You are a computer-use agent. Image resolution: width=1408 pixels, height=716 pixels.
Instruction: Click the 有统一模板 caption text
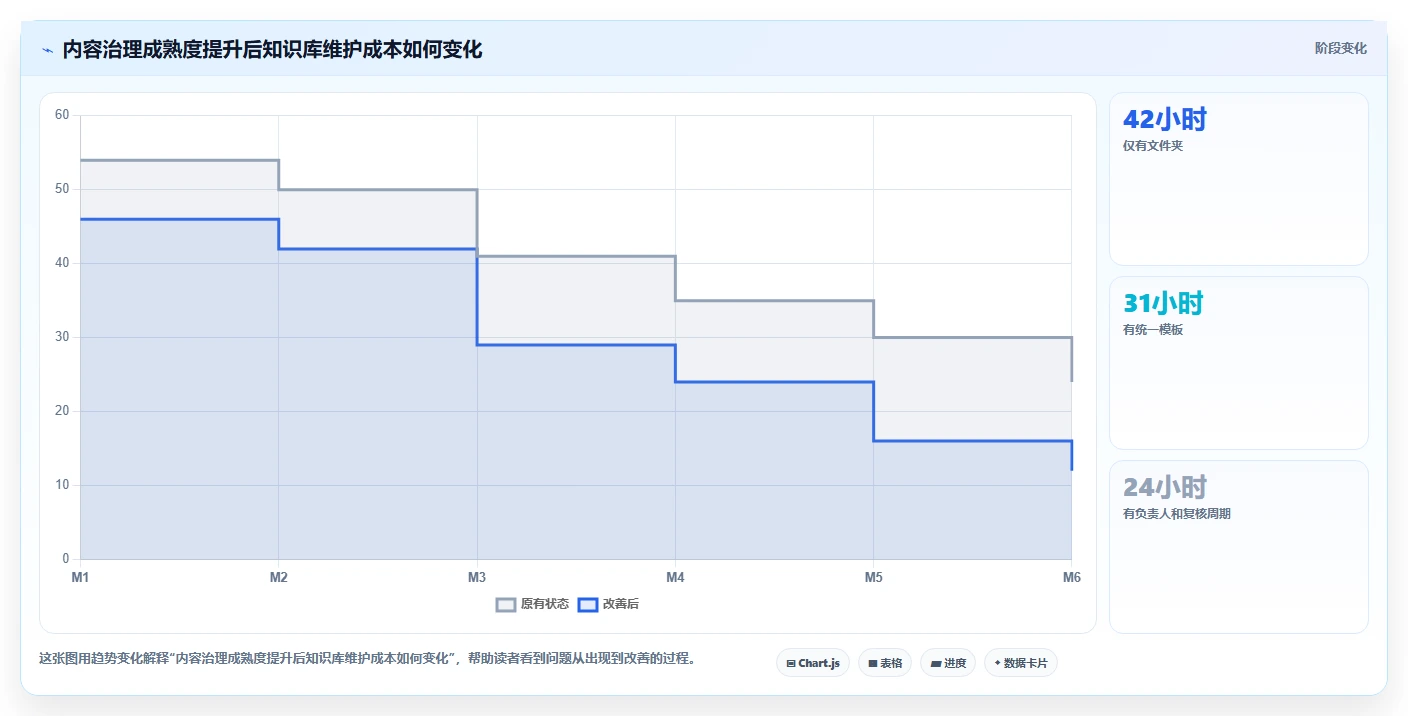[1153, 330]
